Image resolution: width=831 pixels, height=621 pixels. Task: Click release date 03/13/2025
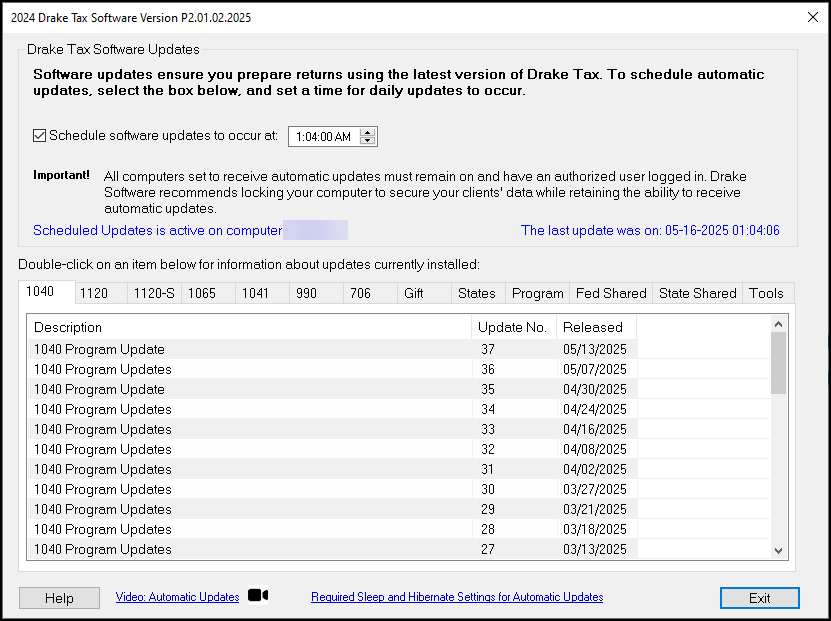[595, 549]
